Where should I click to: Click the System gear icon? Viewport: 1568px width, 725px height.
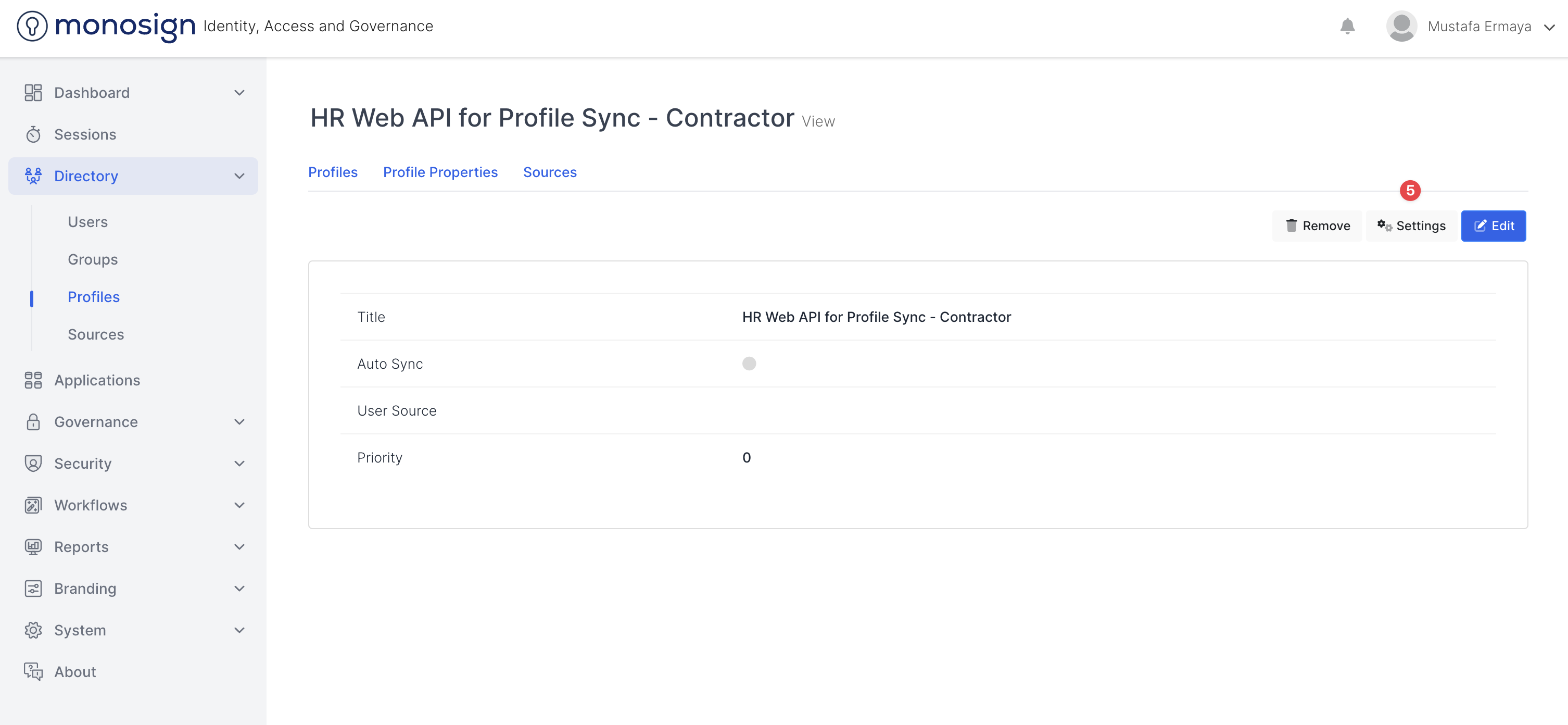point(33,630)
